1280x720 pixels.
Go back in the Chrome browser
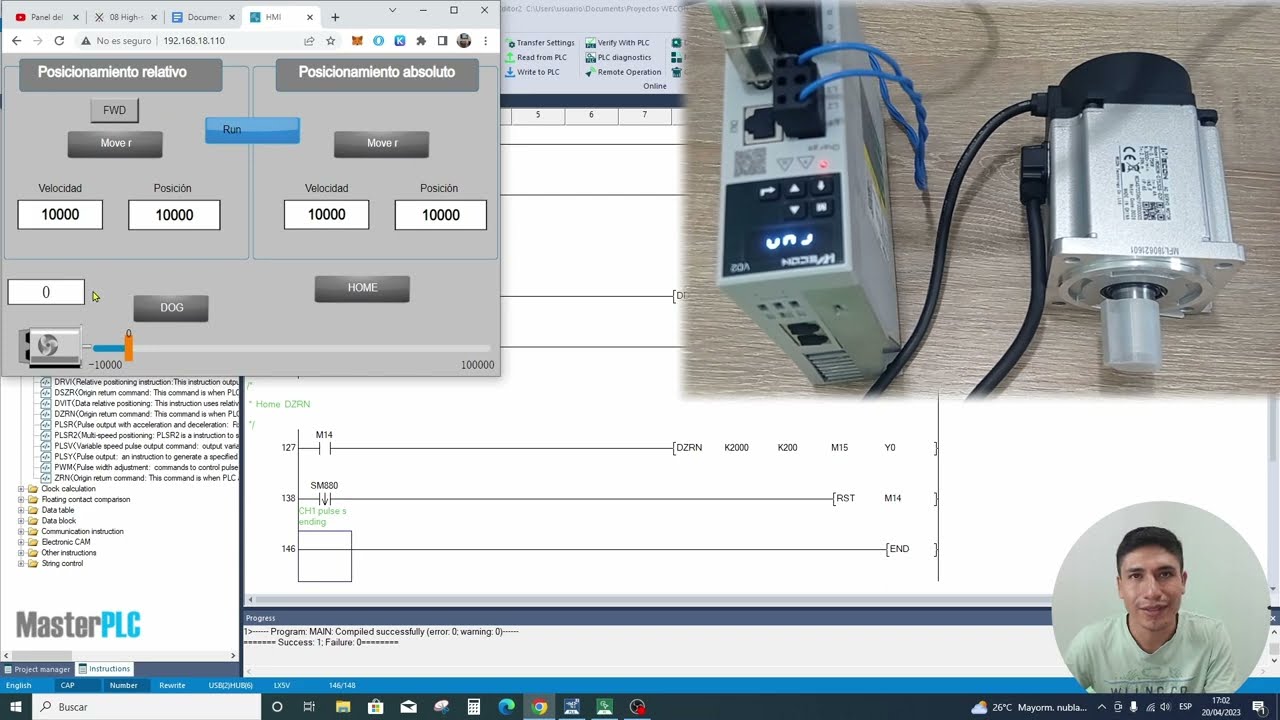click(x=16, y=41)
